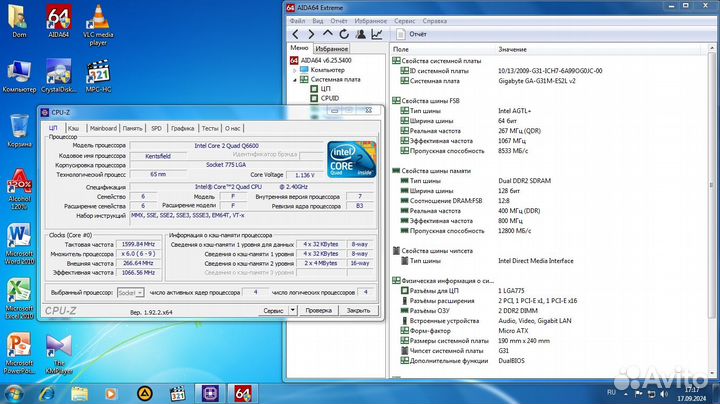Click the Intel Core 2 Quad logo

[352, 159]
